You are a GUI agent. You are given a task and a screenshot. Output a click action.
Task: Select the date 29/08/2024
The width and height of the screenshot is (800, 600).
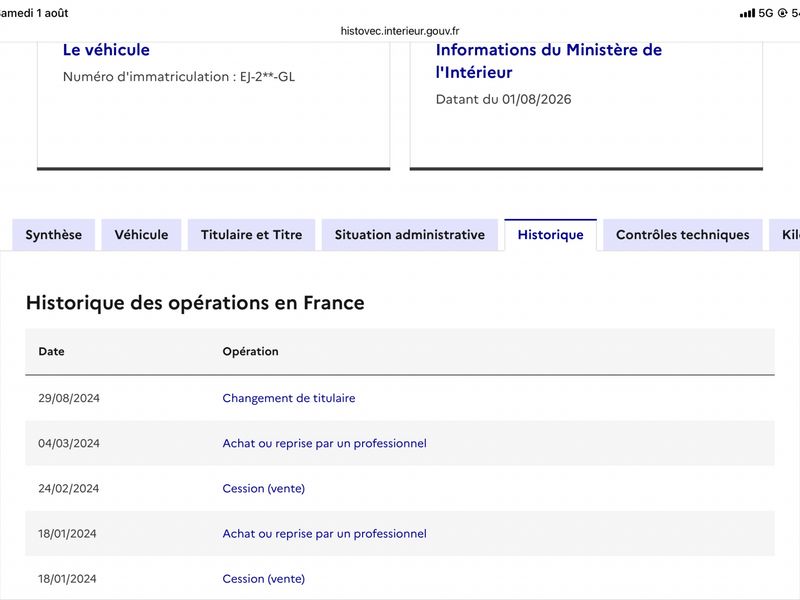(x=69, y=398)
